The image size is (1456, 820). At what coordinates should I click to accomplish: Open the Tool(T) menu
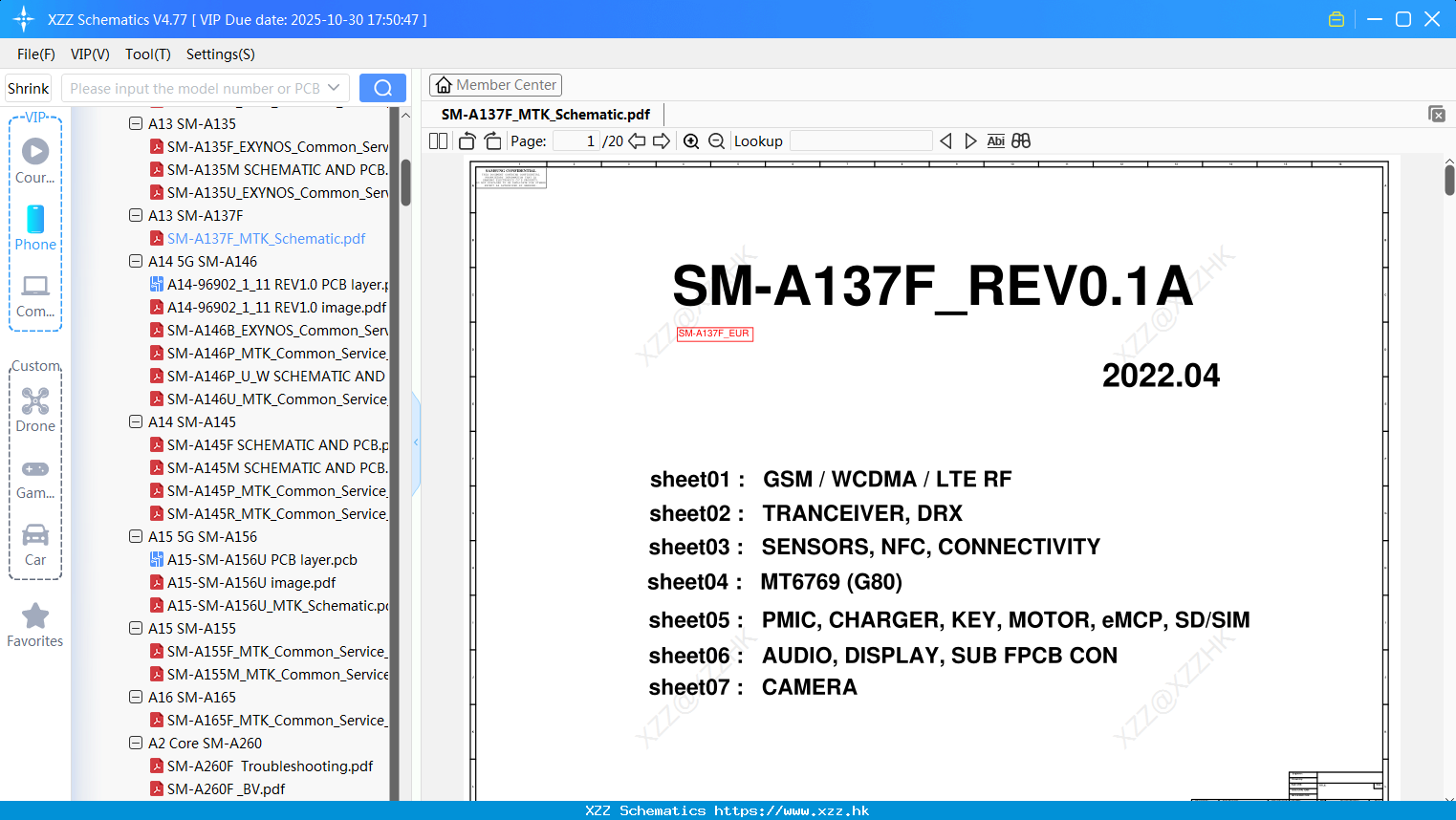point(148,54)
